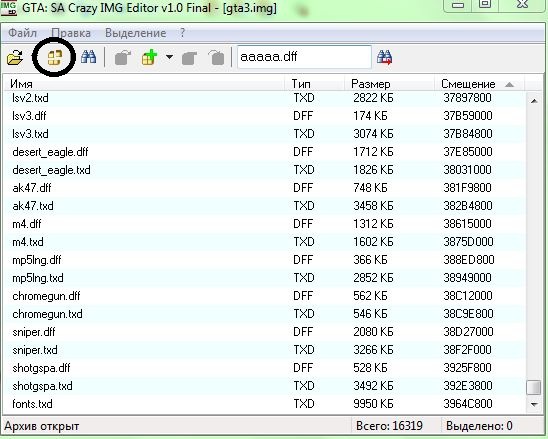548x439 pixels.
Task: Click the greyed delete file toolbar icon
Action: click(217, 58)
